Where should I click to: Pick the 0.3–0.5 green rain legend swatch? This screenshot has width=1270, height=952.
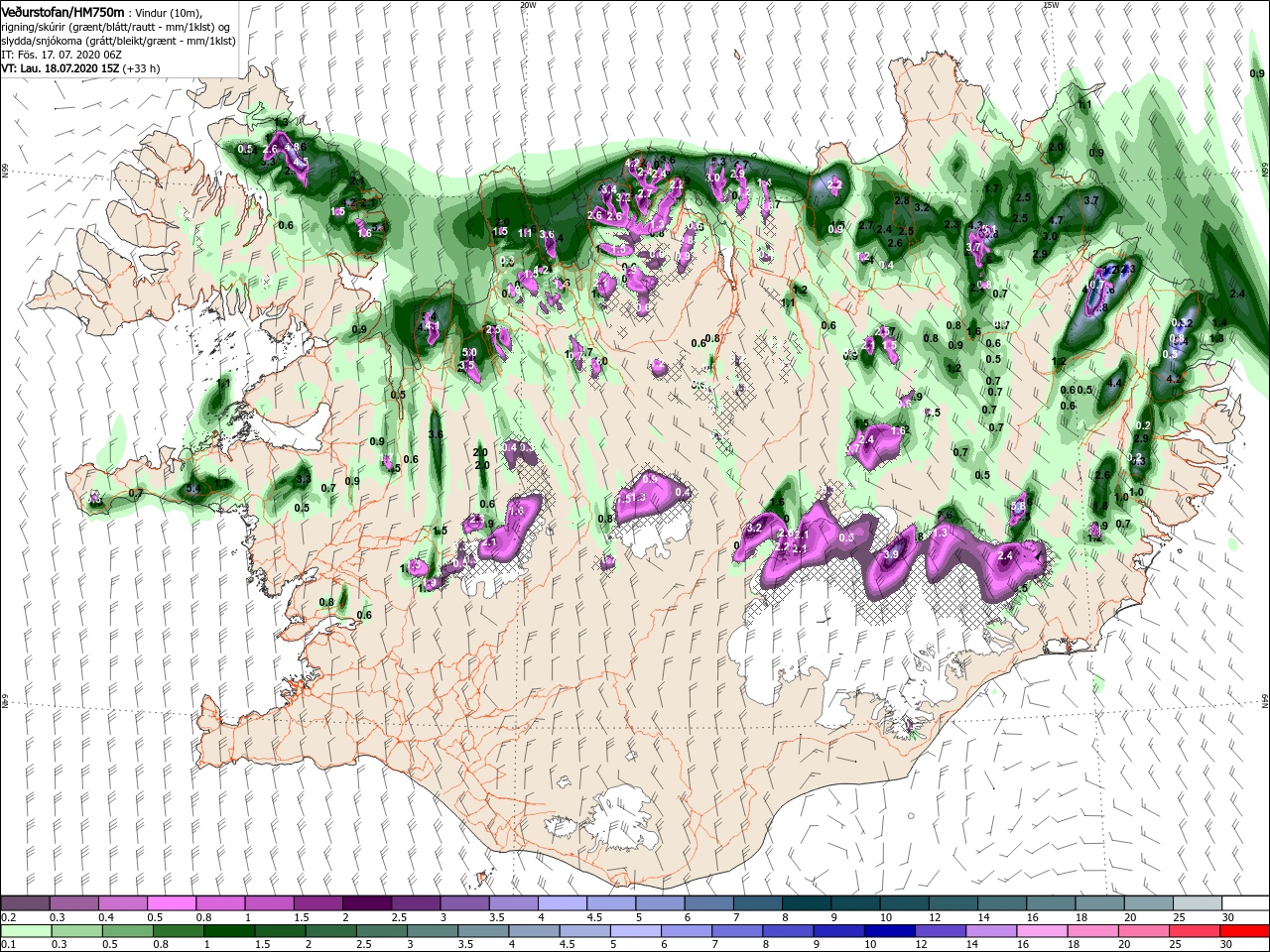(77, 931)
